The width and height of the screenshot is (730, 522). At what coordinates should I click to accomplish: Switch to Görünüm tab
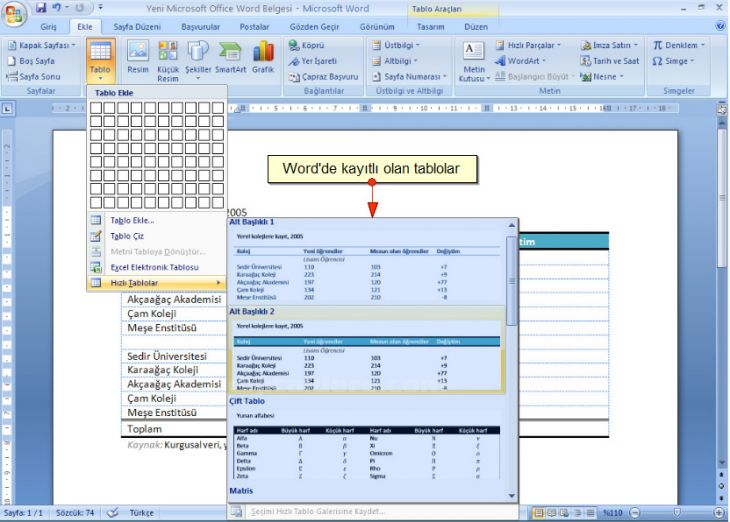click(x=377, y=27)
